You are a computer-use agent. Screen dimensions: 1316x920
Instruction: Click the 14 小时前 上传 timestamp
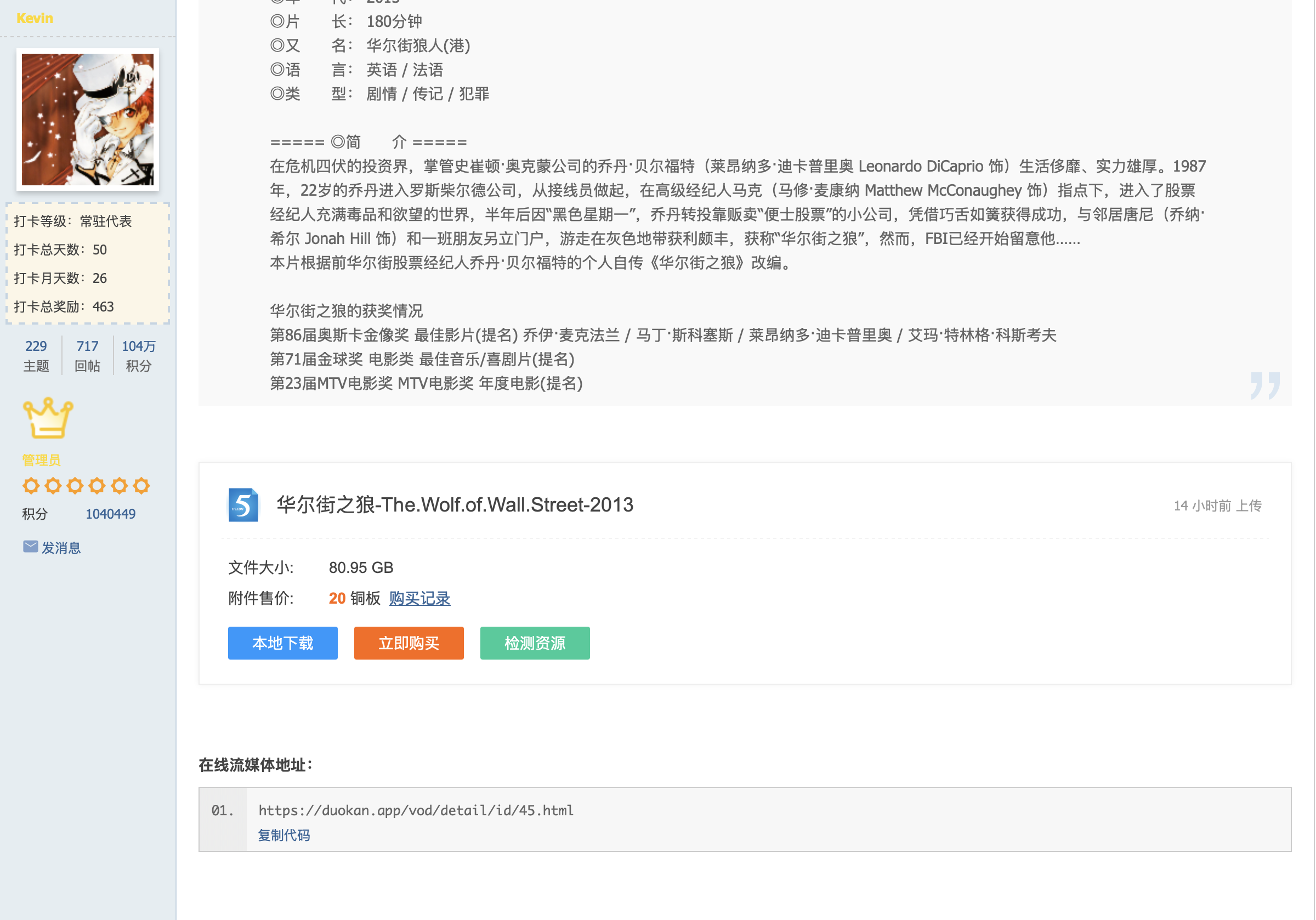tap(1218, 506)
